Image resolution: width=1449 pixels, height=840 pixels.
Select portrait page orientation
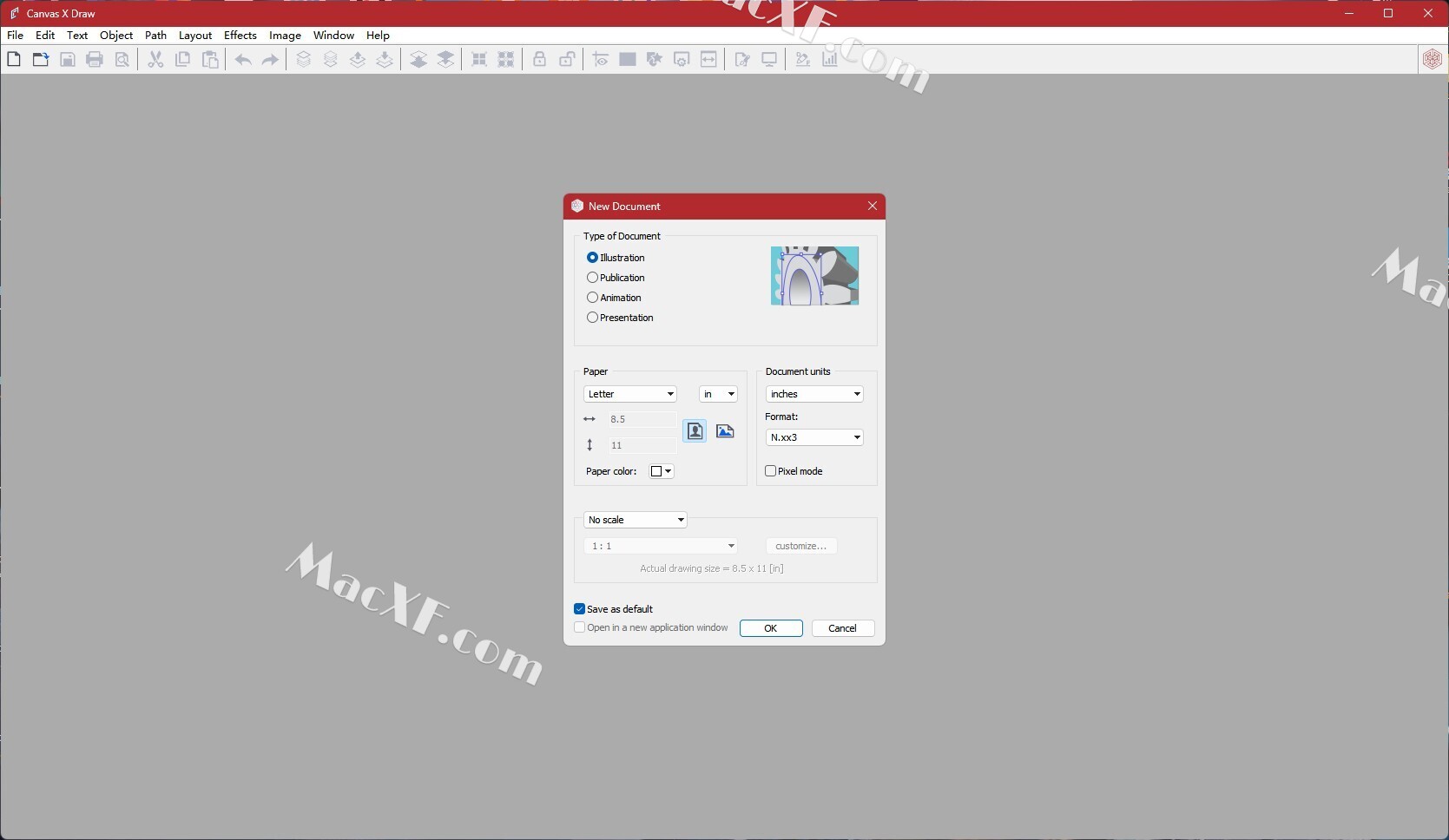[x=695, y=431]
